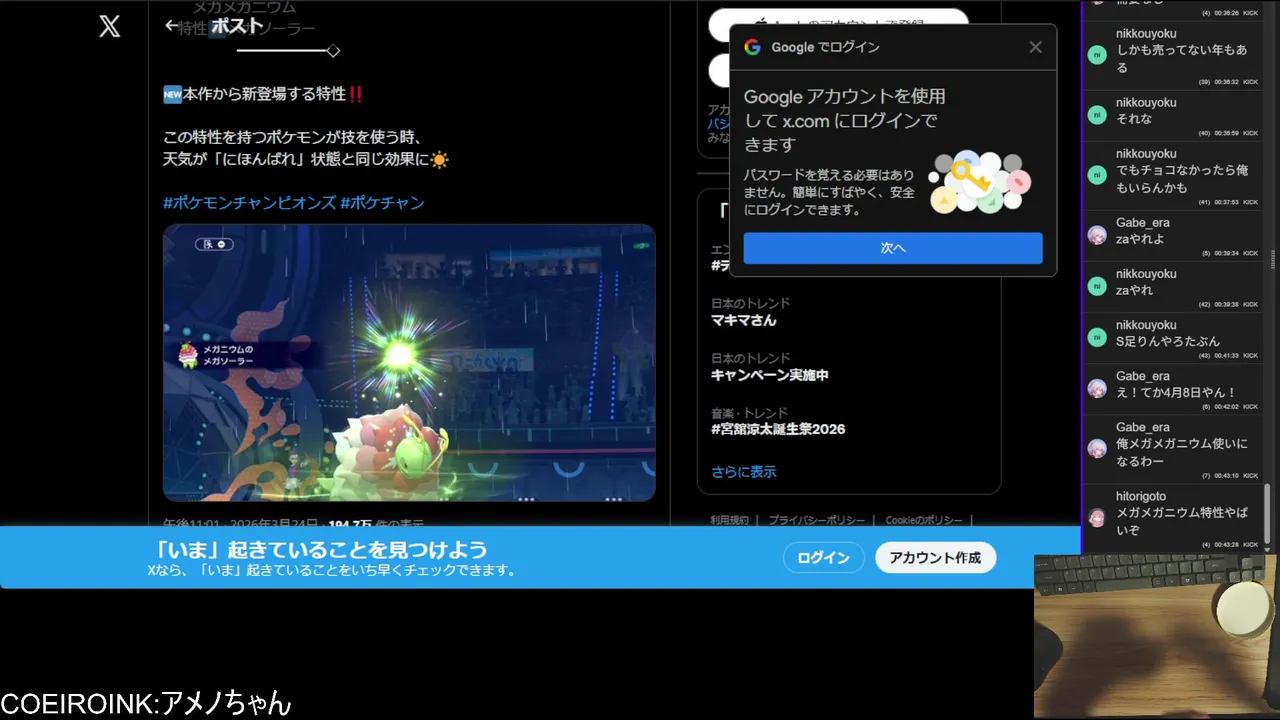
Task: Click the NEW badge emoji in the post
Action: (172, 94)
